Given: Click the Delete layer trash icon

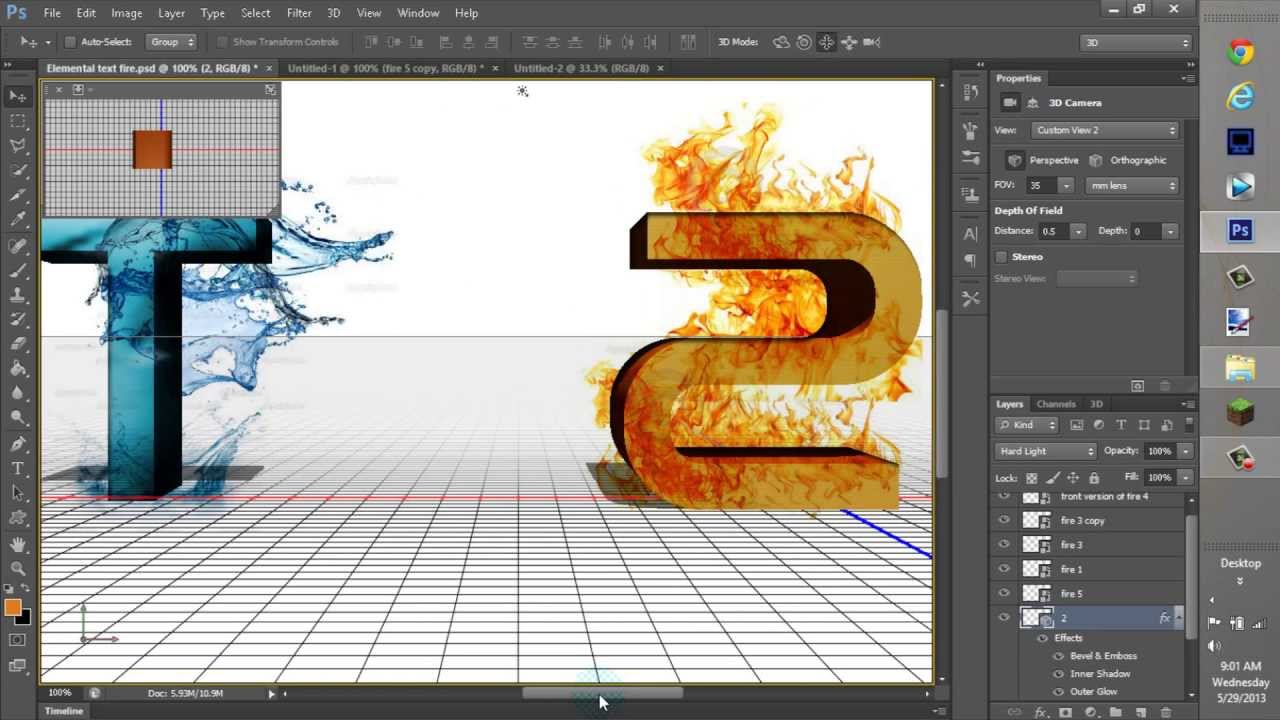Looking at the screenshot, I should (1166, 712).
